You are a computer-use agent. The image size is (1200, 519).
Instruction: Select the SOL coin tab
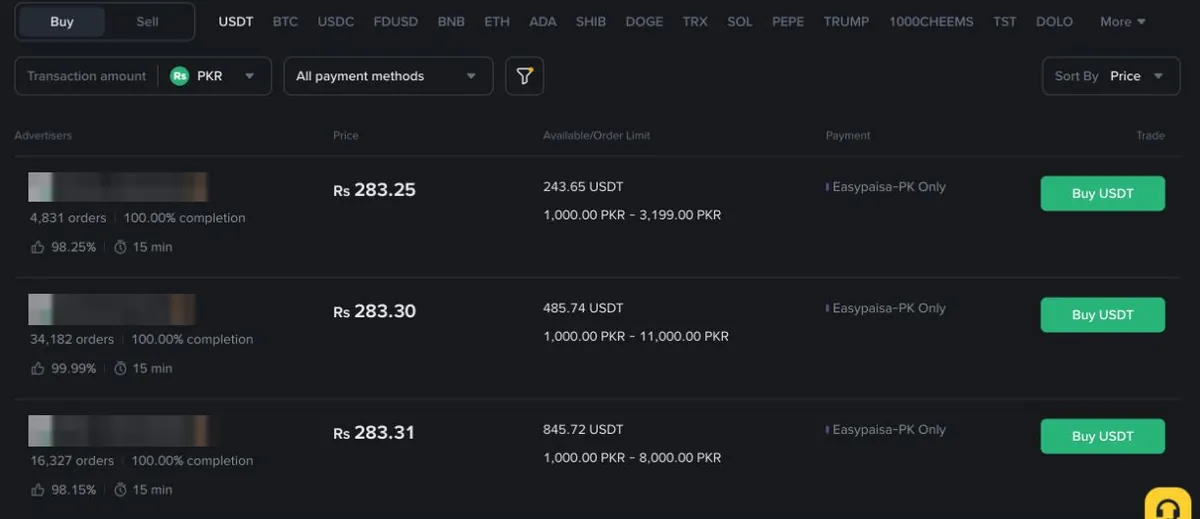tap(740, 21)
